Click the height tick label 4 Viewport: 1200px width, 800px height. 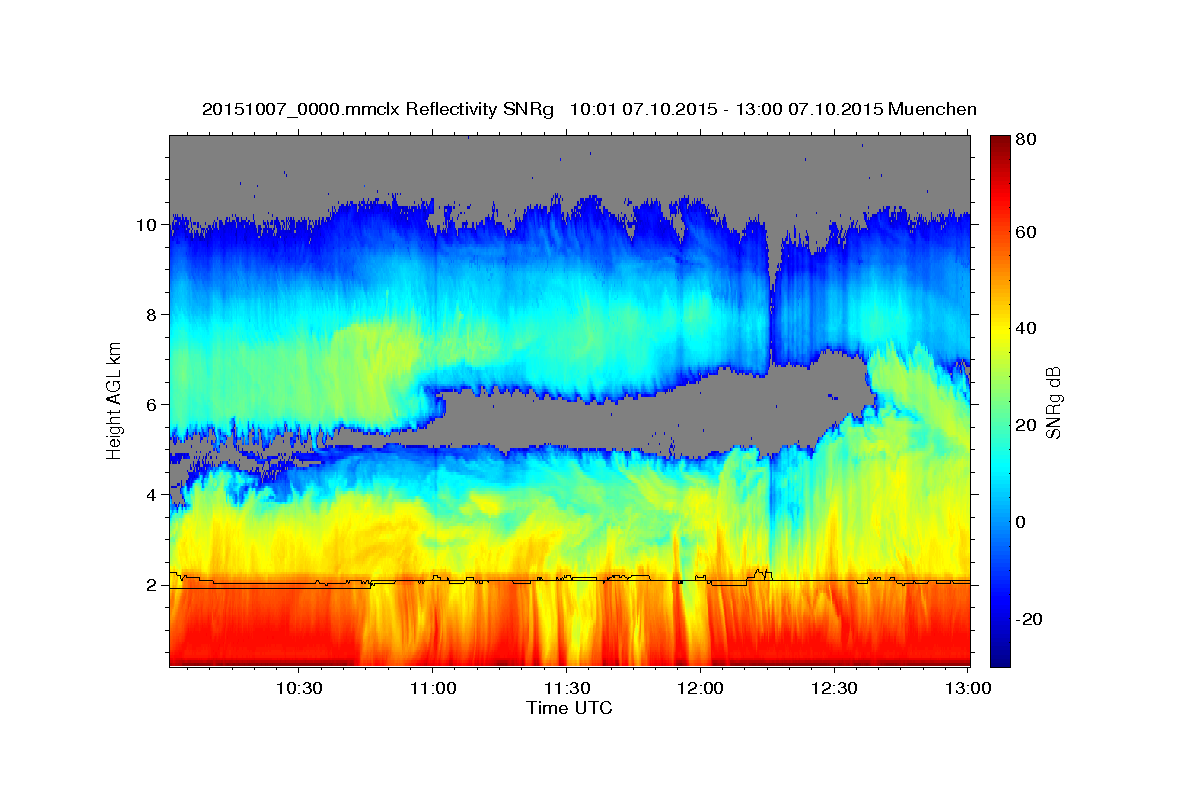point(151,495)
